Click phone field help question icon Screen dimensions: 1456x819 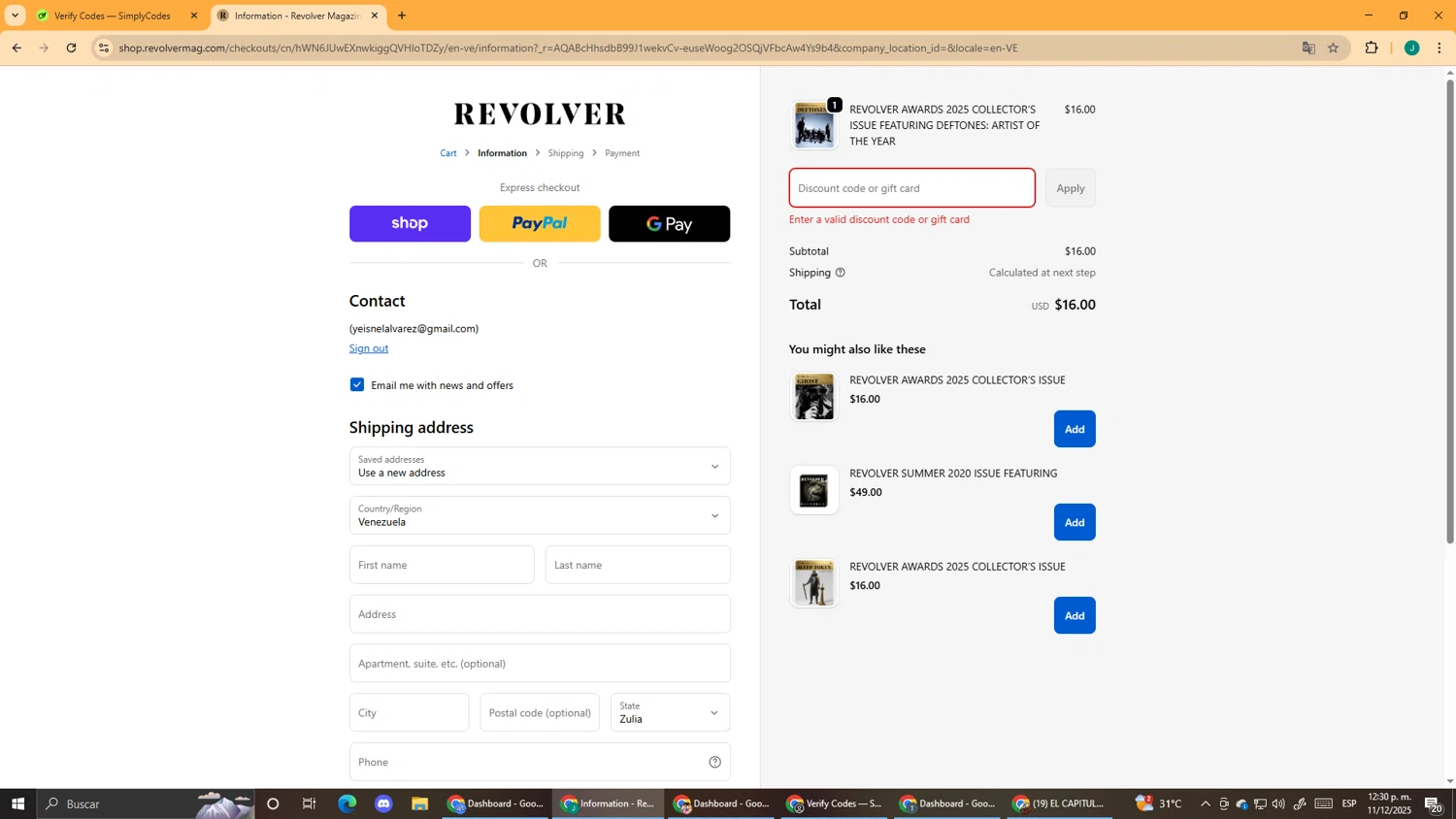pos(714,762)
